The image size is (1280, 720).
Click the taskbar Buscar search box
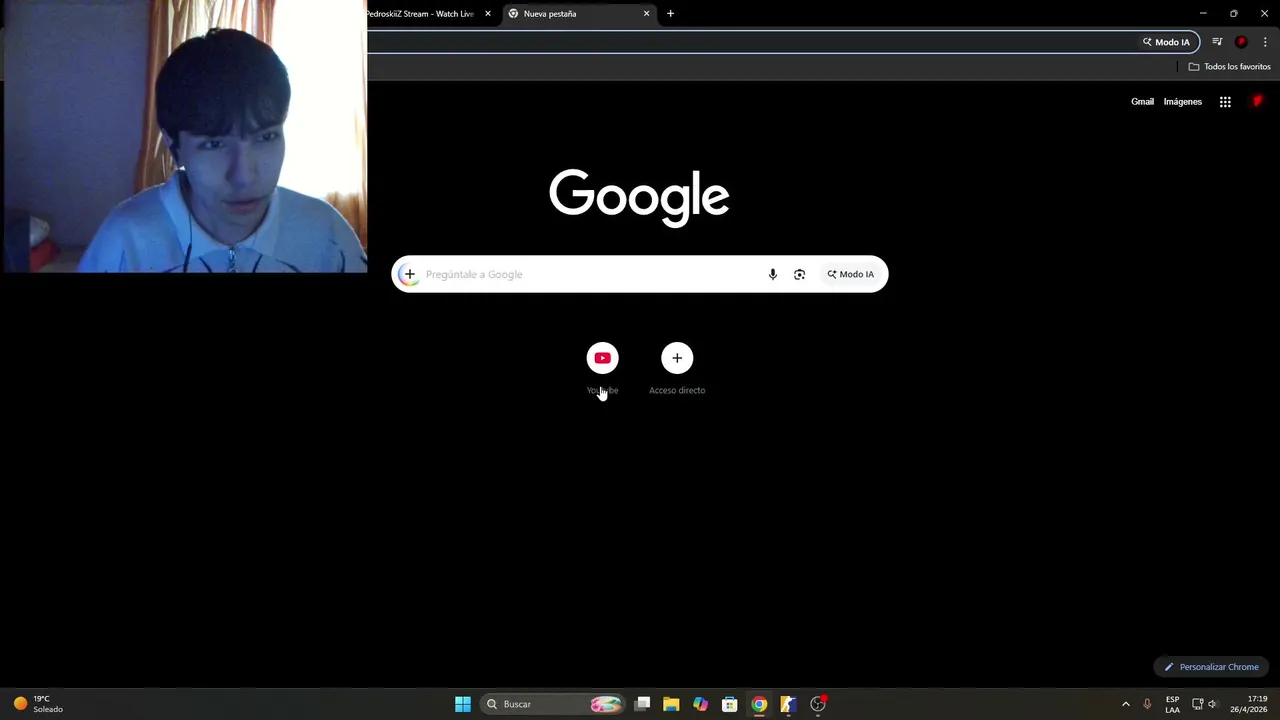pyautogui.click(x=553, y=704)
